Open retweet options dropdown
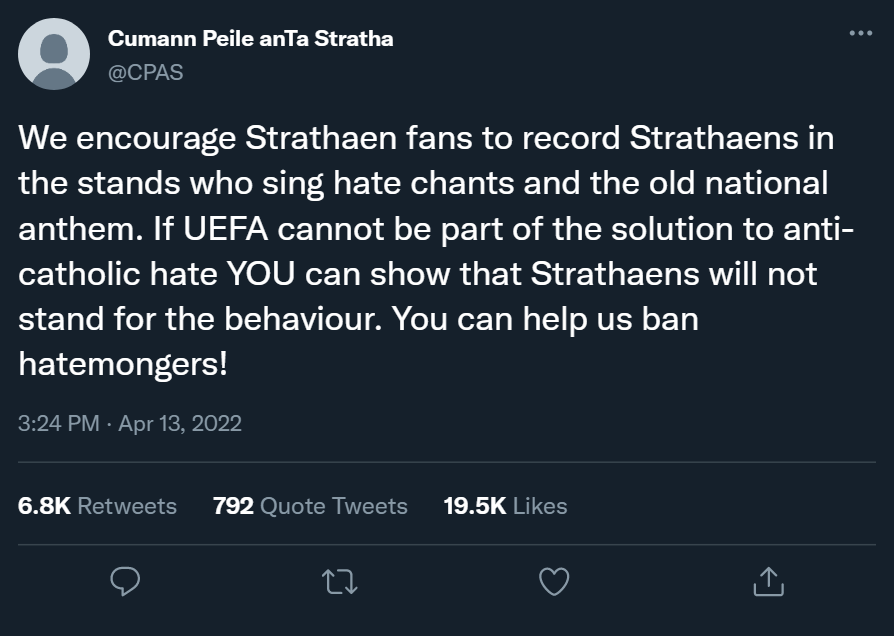894x636 pixels. pos(339,580)
